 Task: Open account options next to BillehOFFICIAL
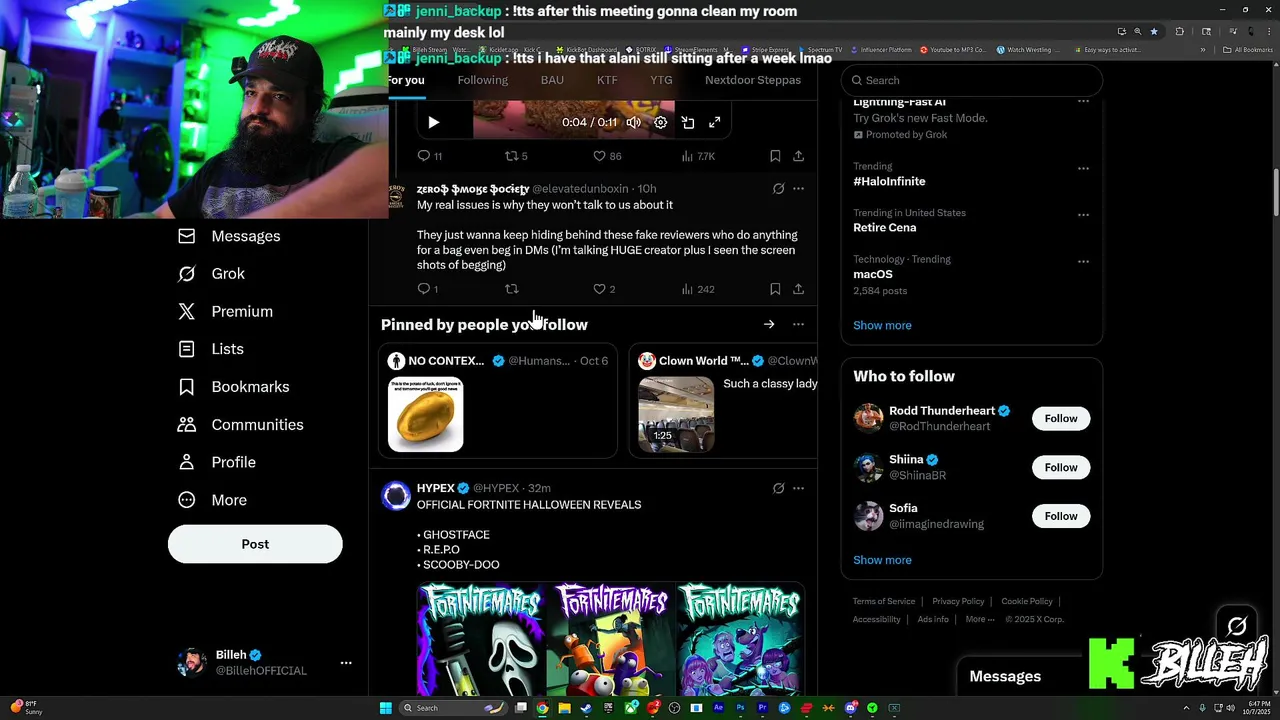click(346, 663)
